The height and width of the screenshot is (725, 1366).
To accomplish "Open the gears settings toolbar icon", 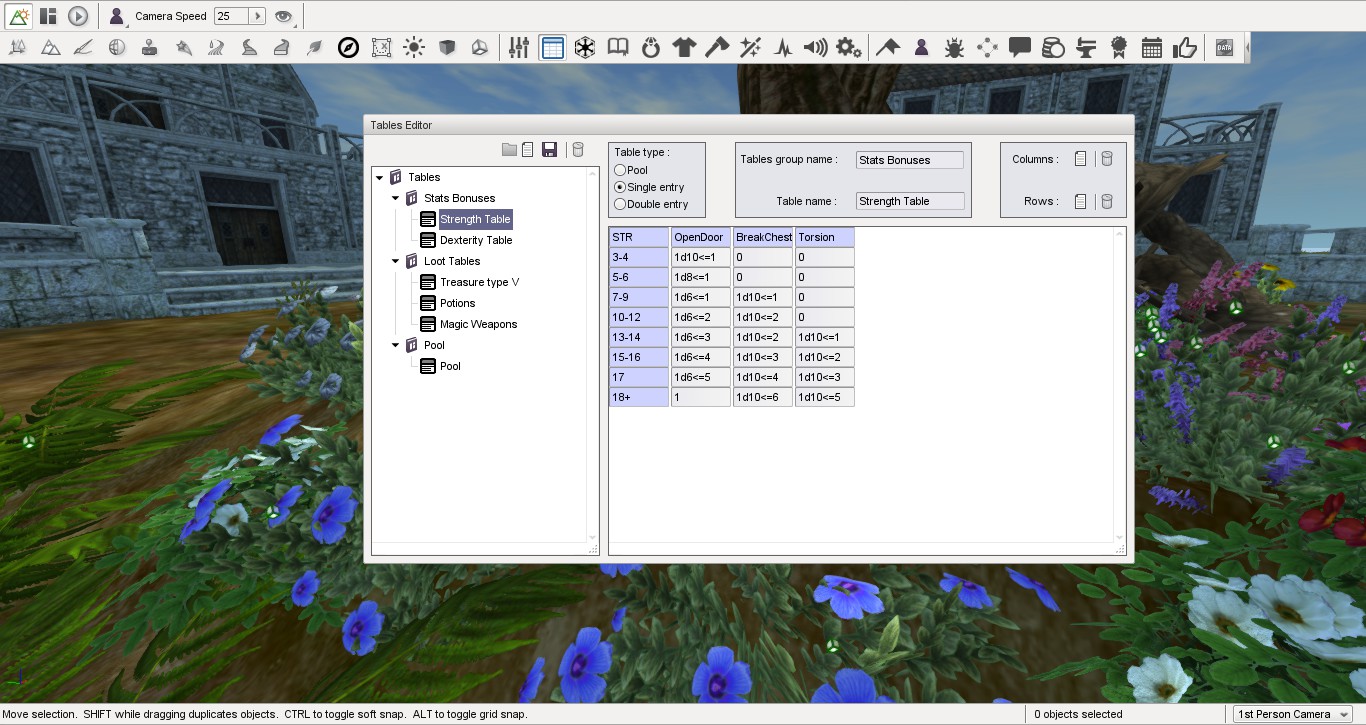I will pyautogui.click(x=849, y=46).
